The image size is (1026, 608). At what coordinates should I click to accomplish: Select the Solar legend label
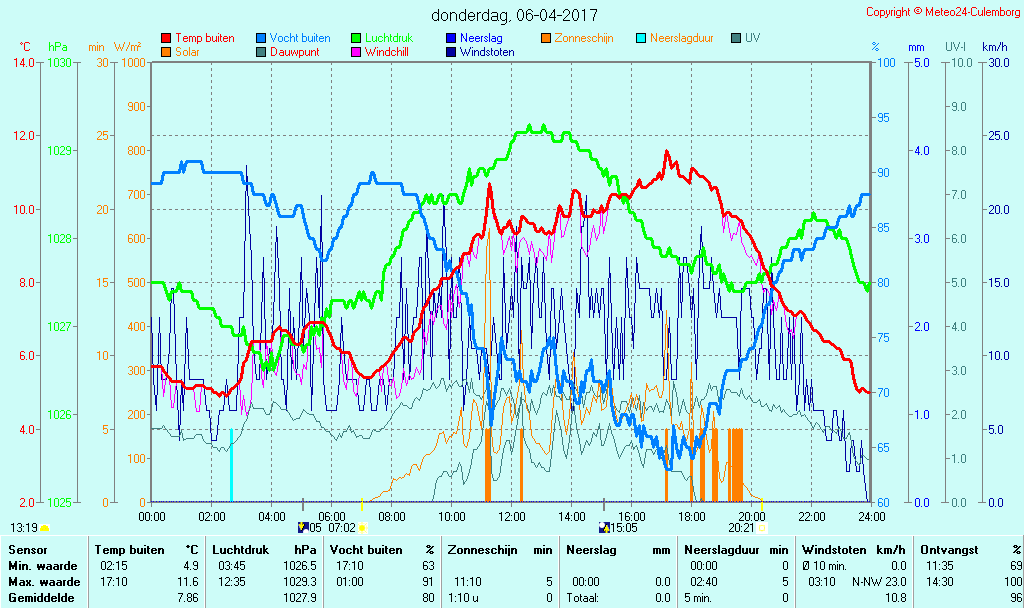pyautogui.click(x=188, y=52)
